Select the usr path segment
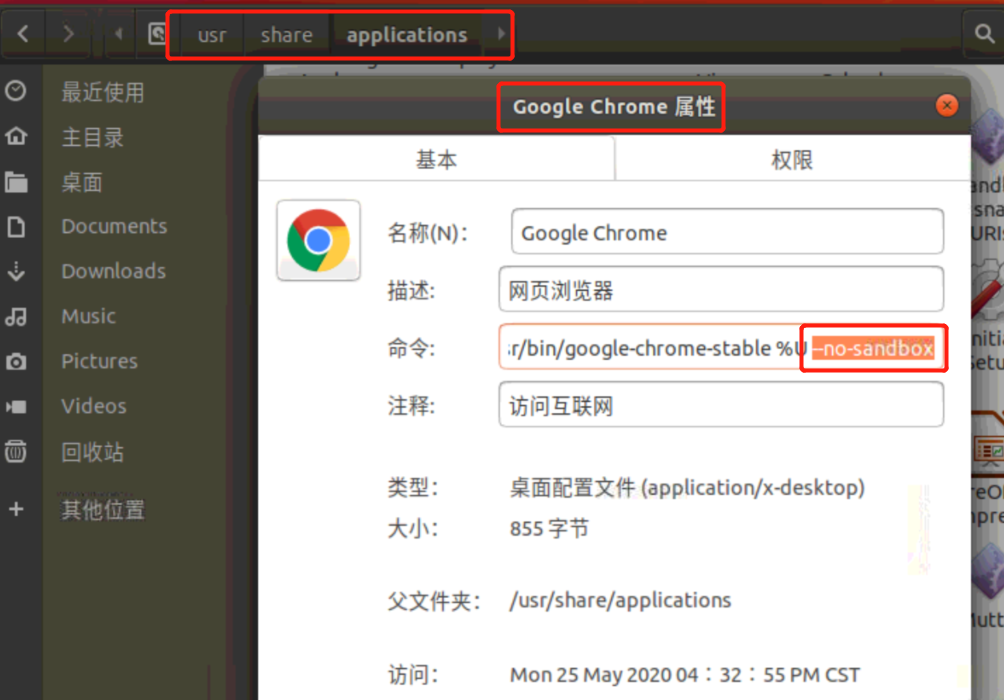The image size is (1004, 700). 211,35
